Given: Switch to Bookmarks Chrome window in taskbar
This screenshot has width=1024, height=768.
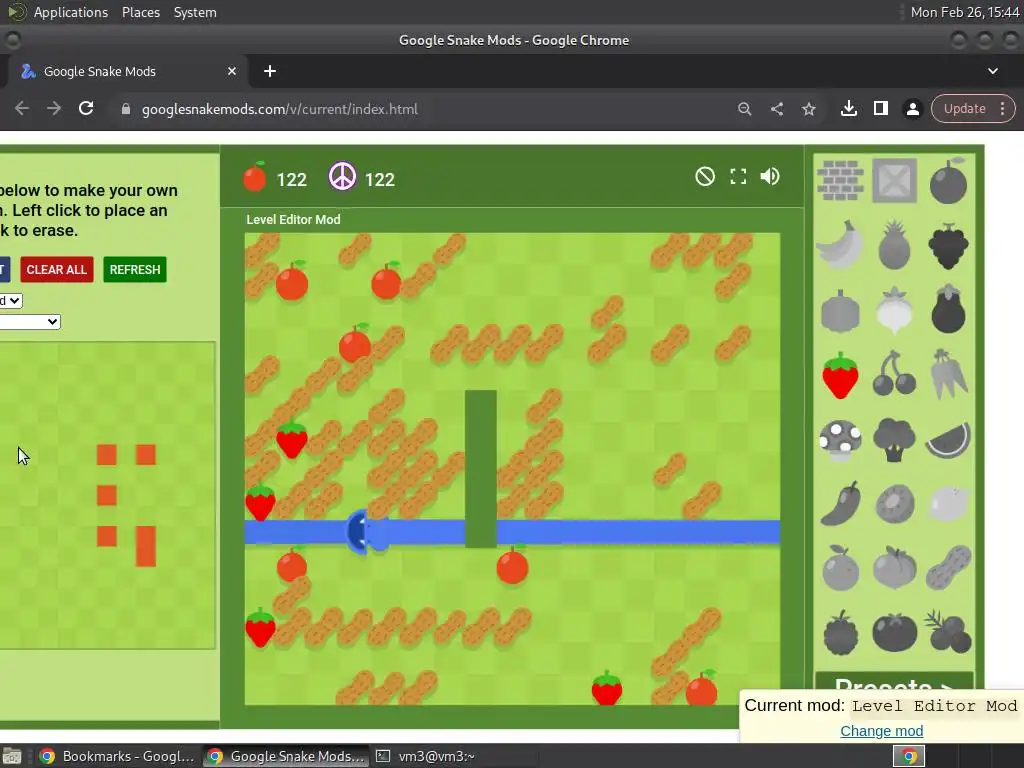Looking at the screenshot, I should [x=116, y=756].
